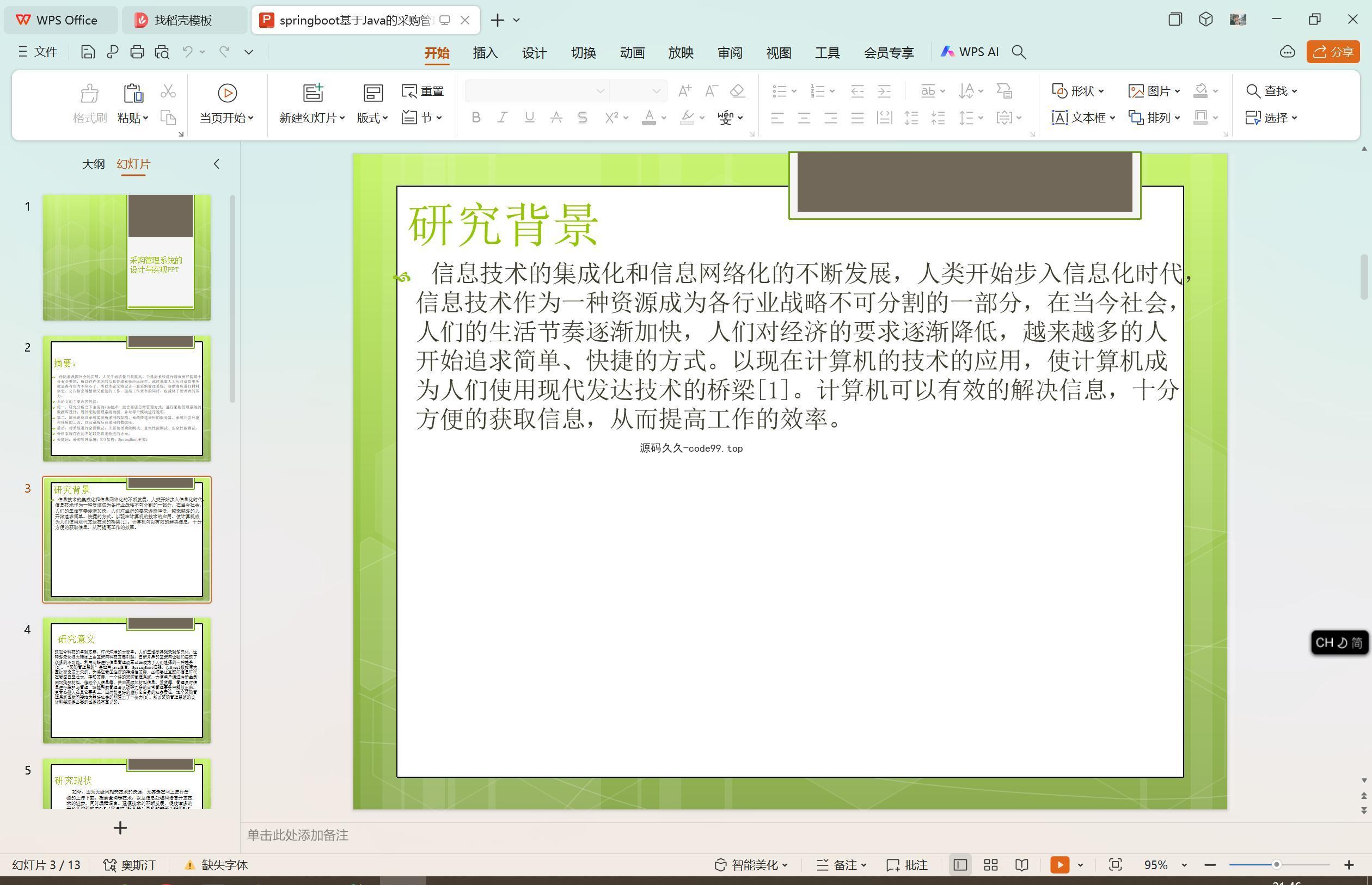The height and width of the screenshot is (885, 1372).
Task: Click the increase indent icon
Action: 884,91
